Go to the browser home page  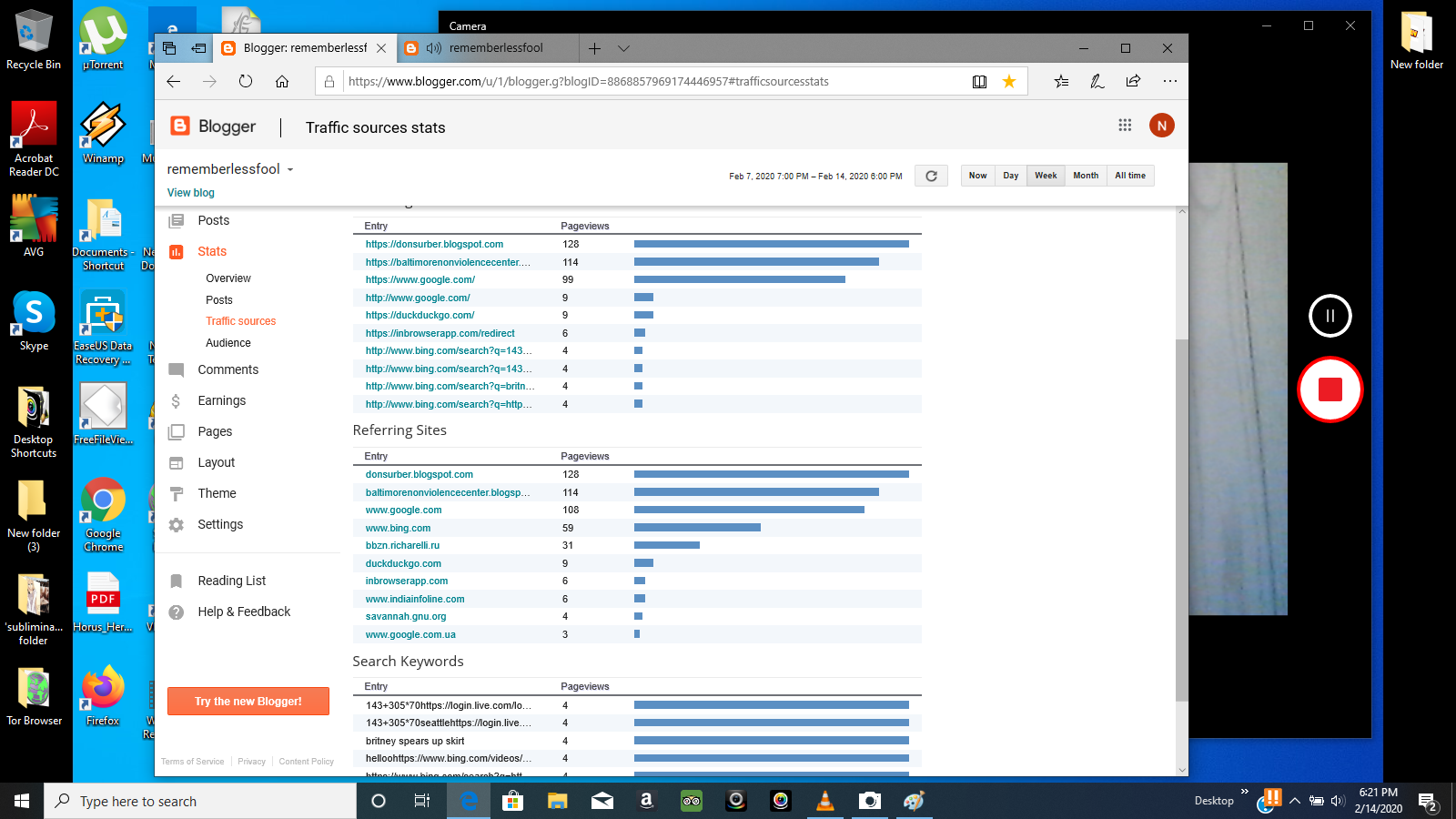click(282, 81)
